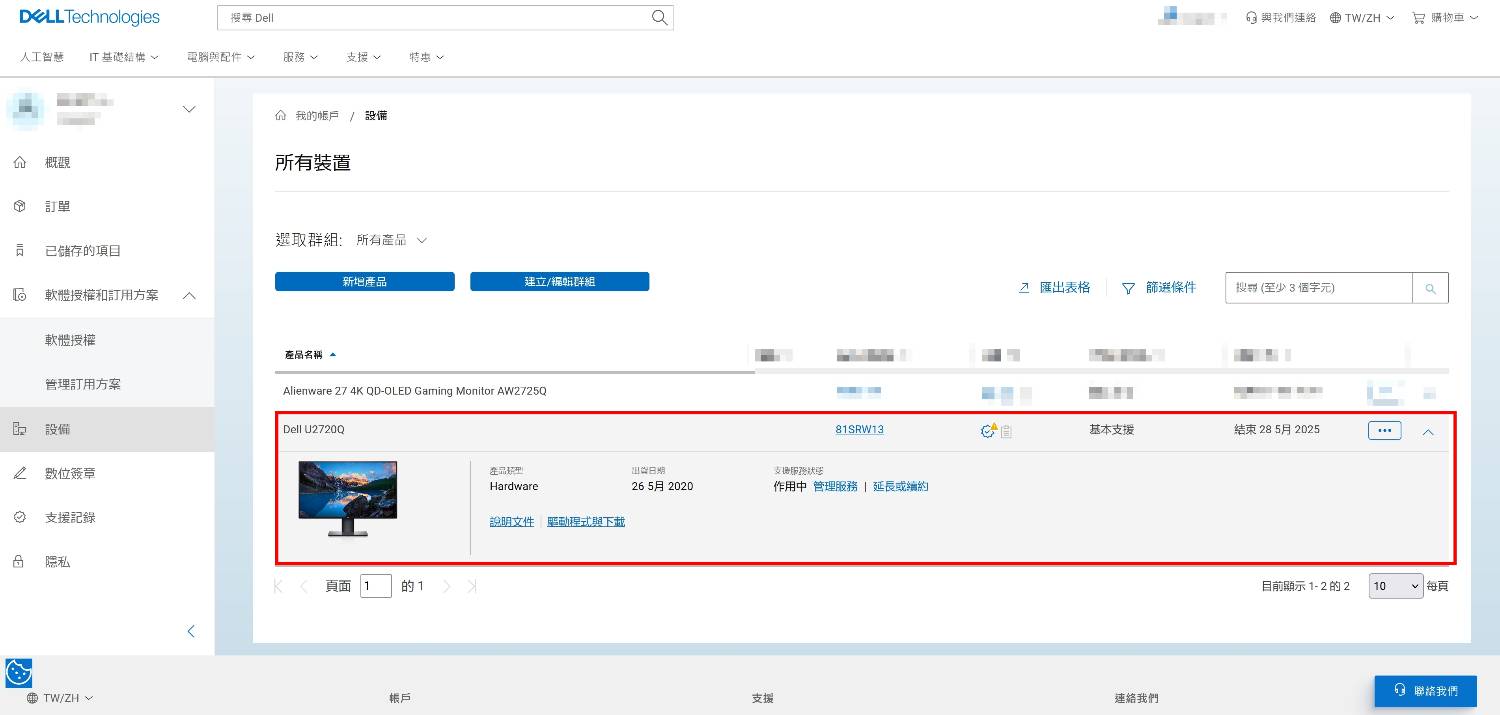
Task: Expand the 特惠 deals navigation menu
Action: pos(427,57)
